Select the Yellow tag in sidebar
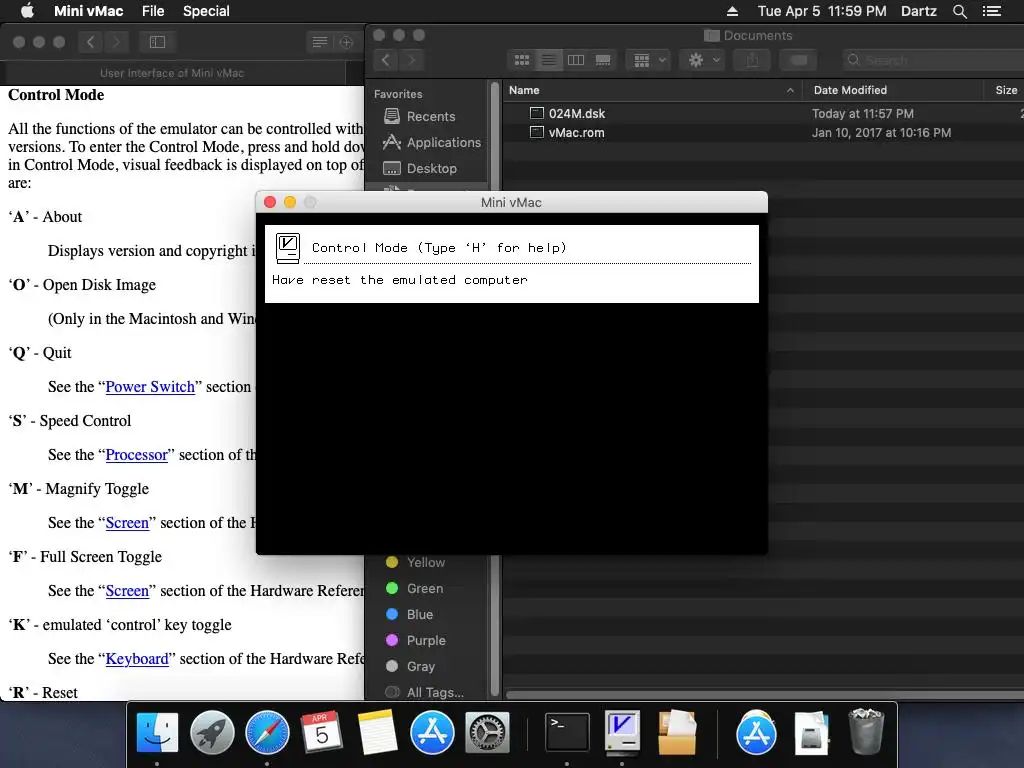The image size is (1024, 768). (415, 562)
